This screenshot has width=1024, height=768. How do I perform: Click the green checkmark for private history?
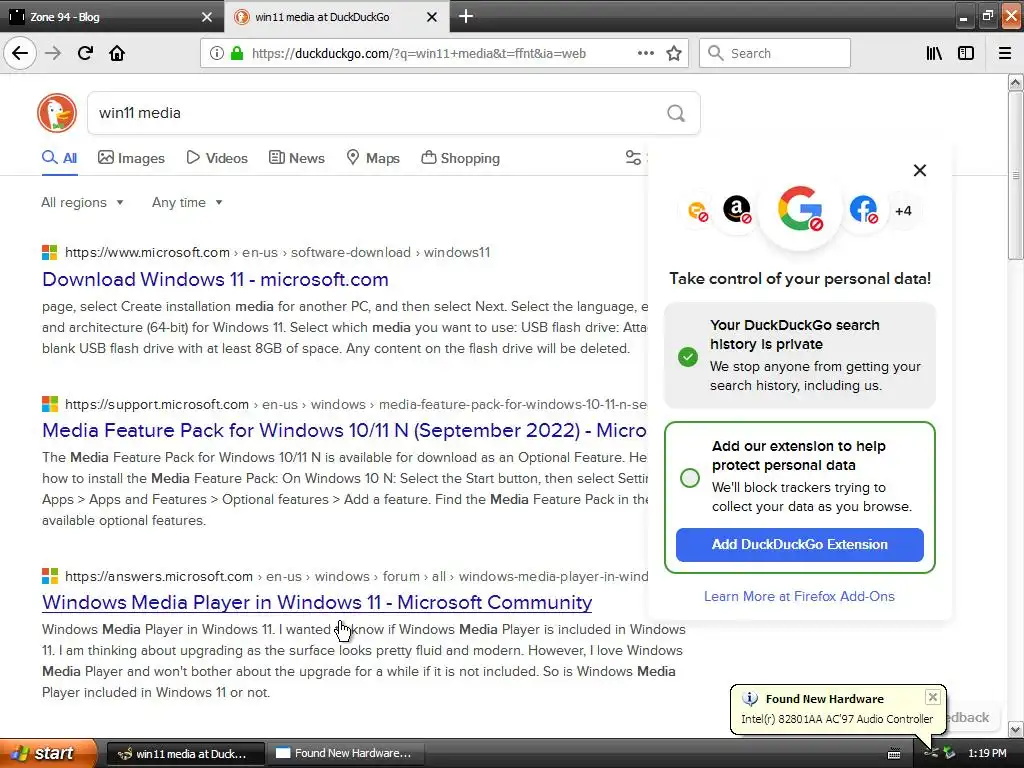click(688, 357)
